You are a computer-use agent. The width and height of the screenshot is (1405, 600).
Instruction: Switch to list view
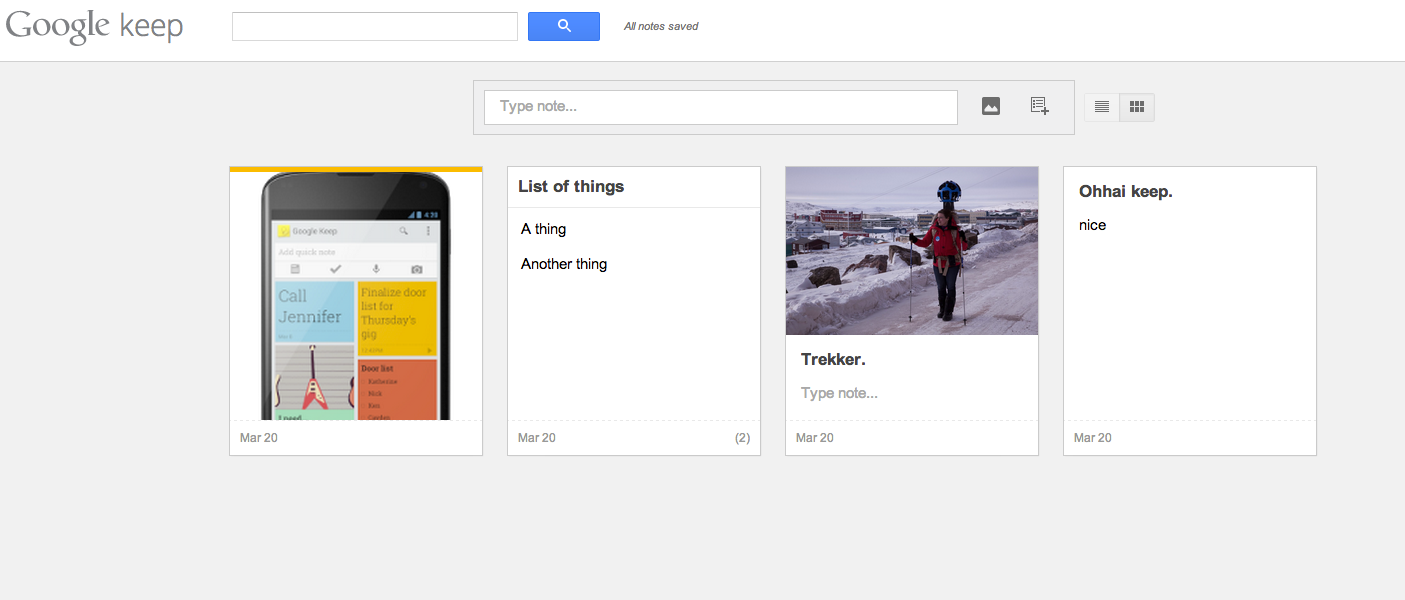[1102, 107]
